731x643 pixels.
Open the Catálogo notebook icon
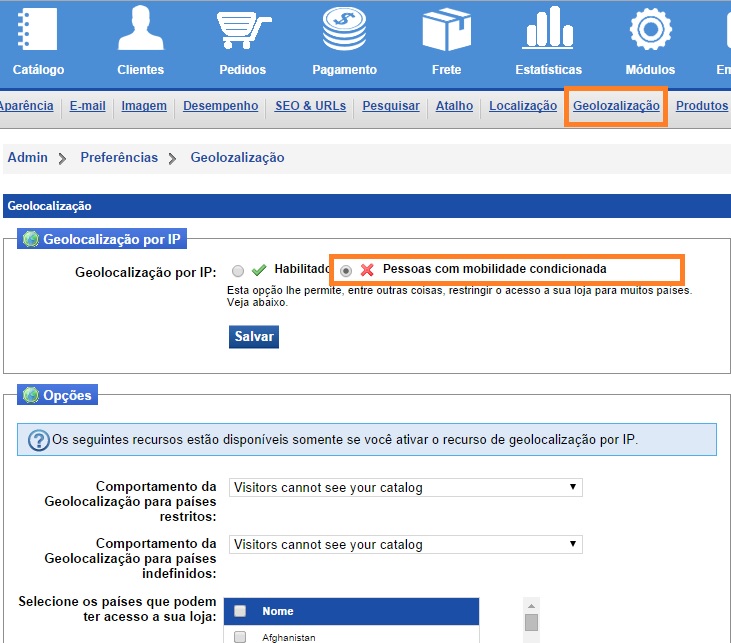(x=37, y=30)
